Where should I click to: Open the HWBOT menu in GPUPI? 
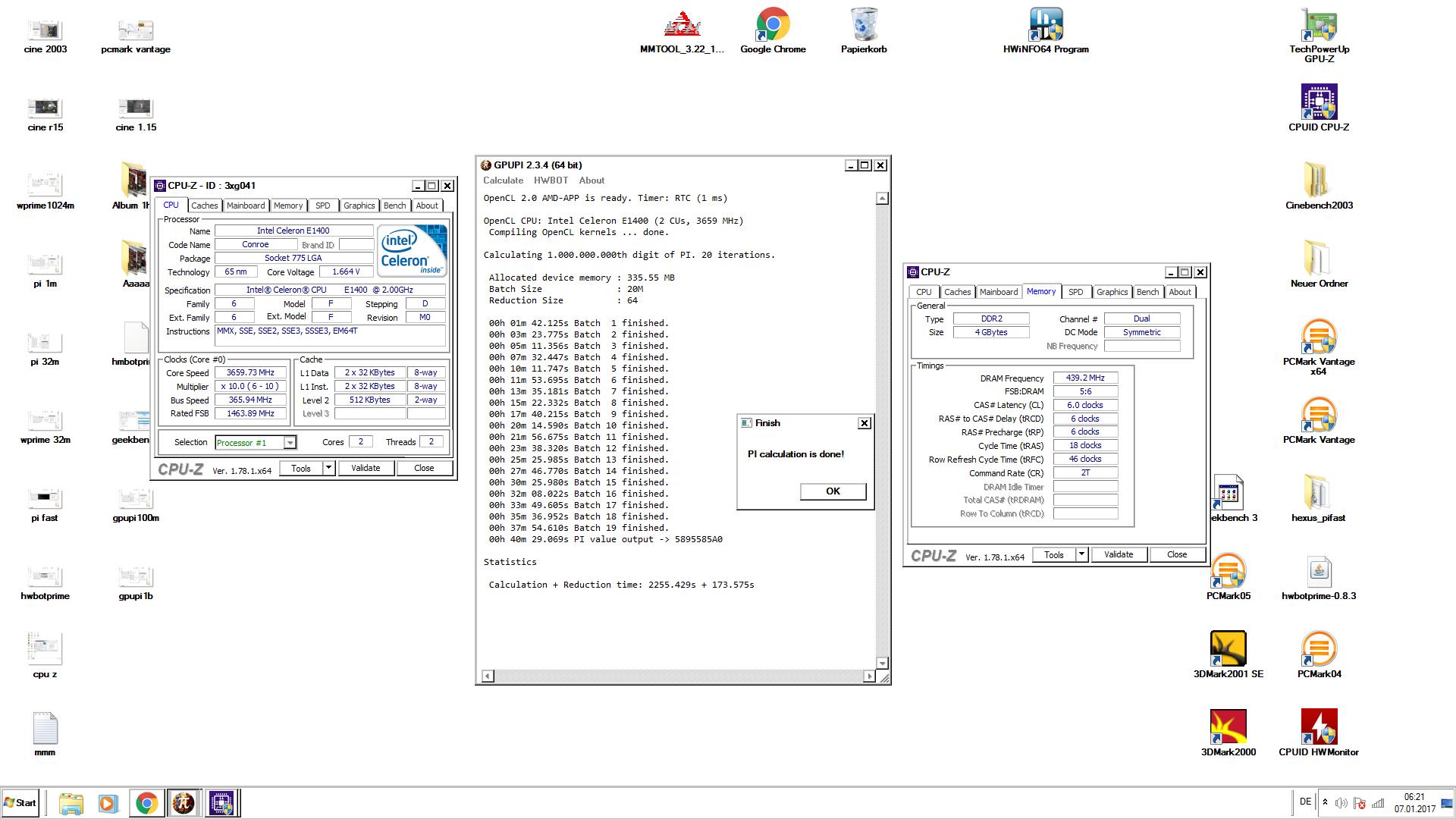pyautogui.click(x=551, y=180)
